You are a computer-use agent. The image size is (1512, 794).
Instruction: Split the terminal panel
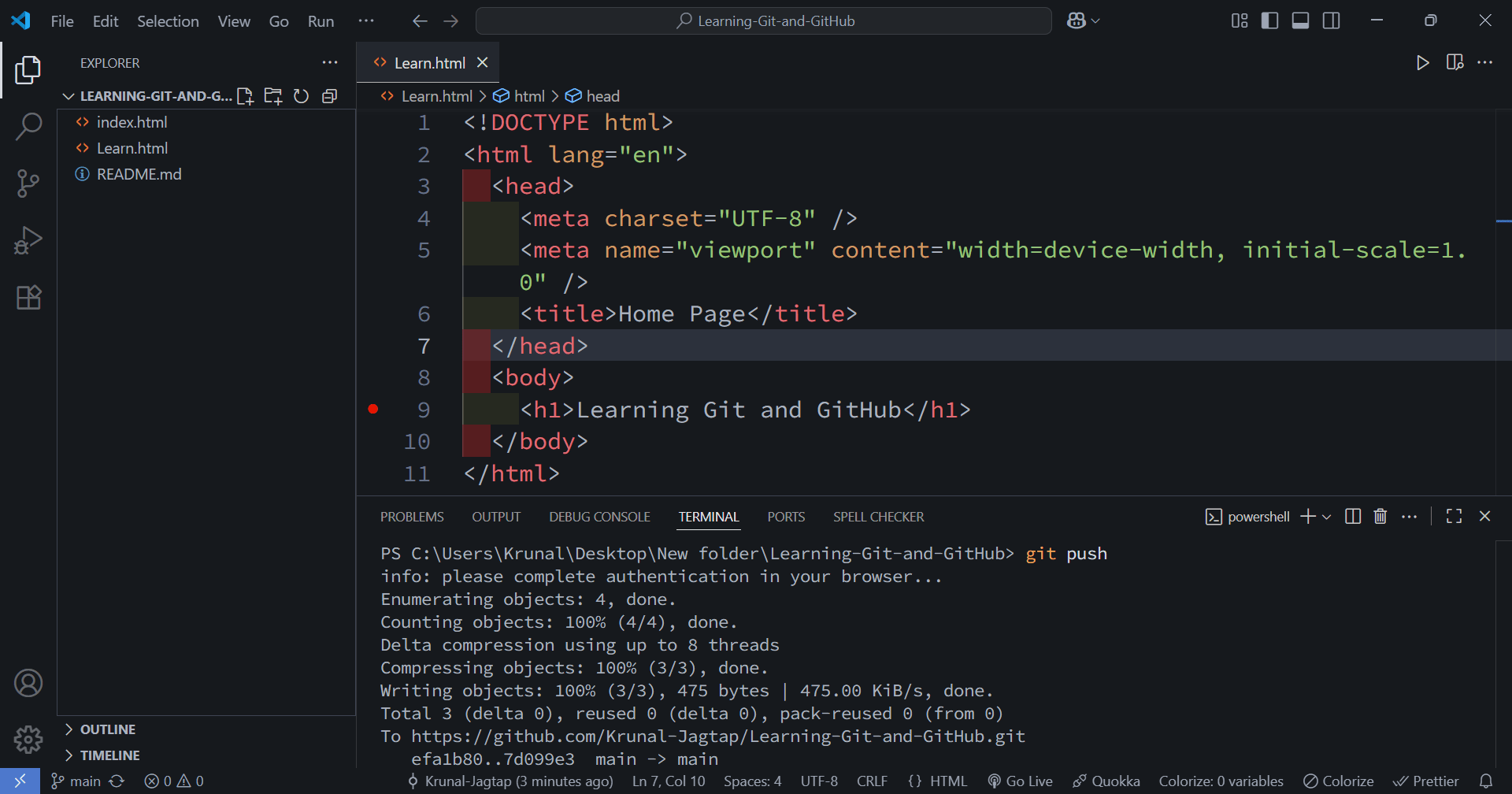1353,517
